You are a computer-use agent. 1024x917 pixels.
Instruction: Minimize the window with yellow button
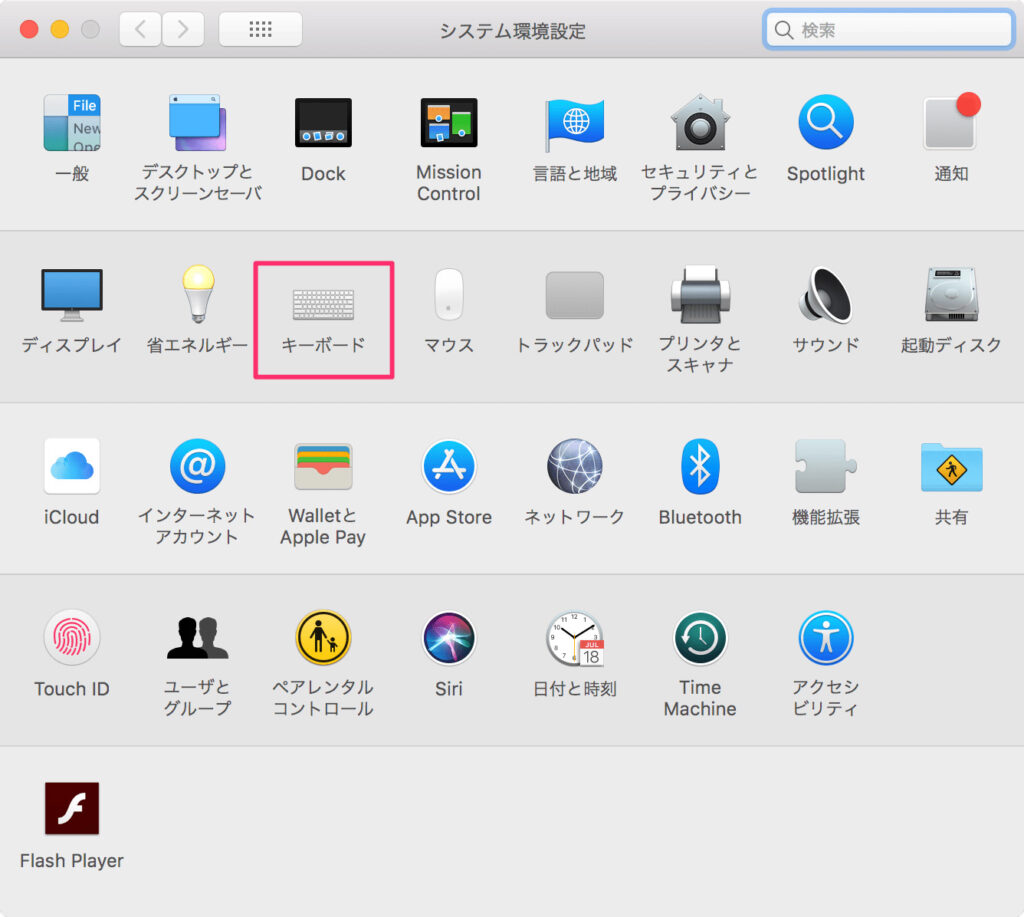tap(59, 29)
